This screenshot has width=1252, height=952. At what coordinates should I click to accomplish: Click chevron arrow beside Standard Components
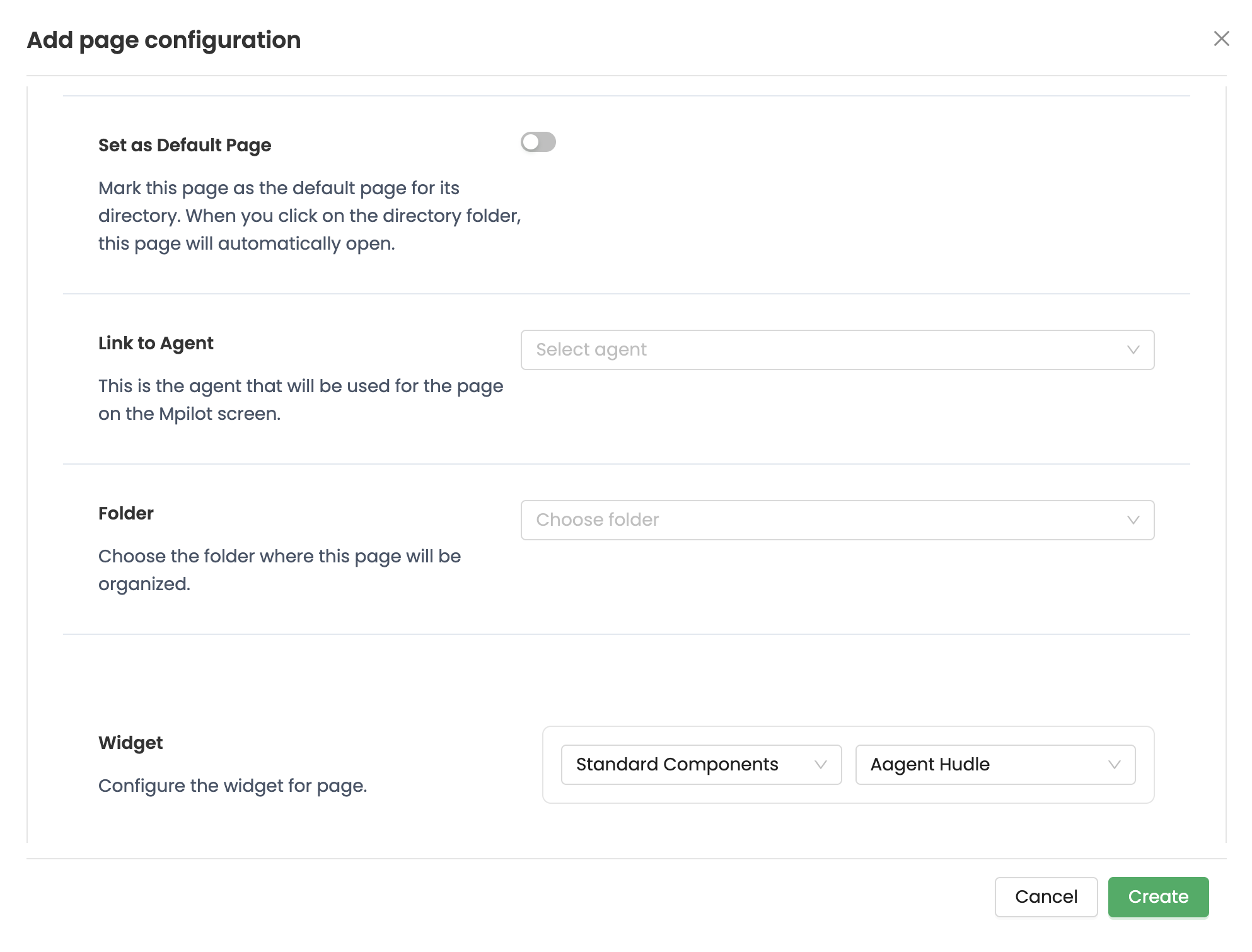(820, 765)
